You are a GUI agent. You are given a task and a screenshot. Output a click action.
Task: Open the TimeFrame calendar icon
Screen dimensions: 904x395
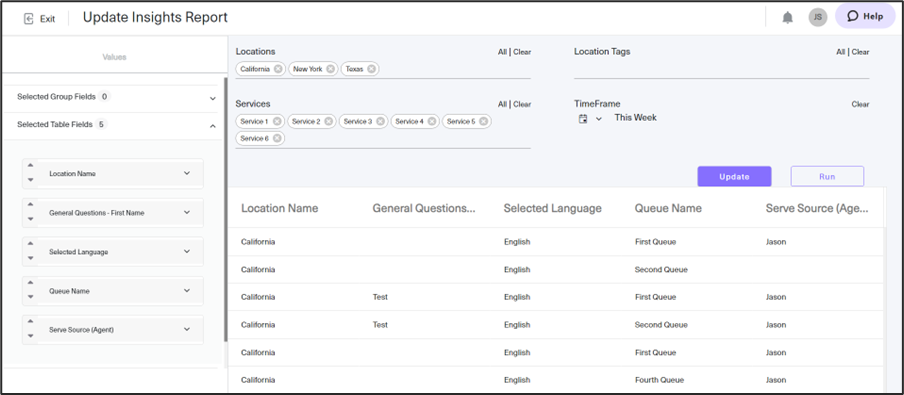tap(583, 119)
